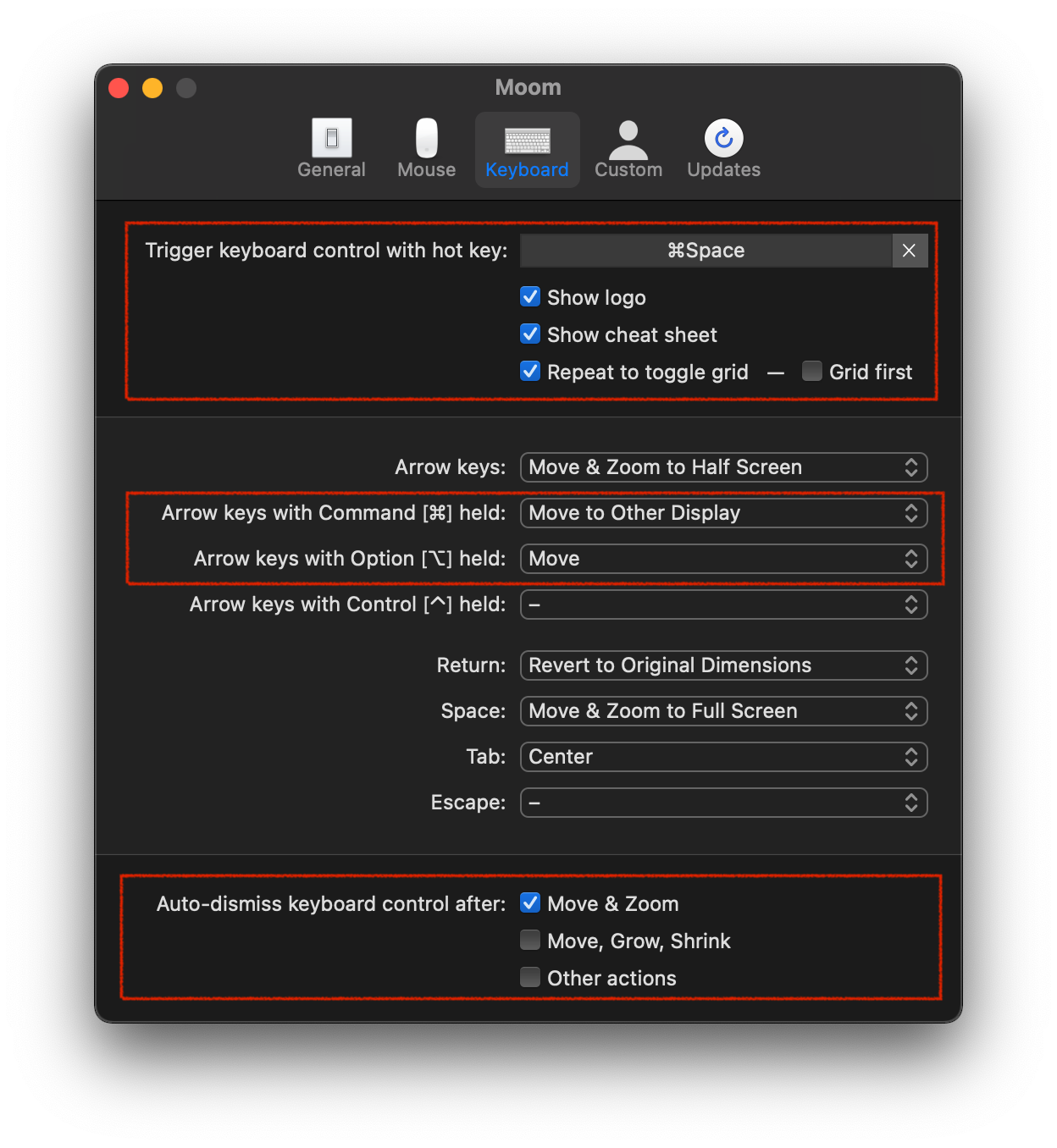This screenshot has height=1148, width=1057.
Task: Click the Moom window title text
Action: coord(528,87)
